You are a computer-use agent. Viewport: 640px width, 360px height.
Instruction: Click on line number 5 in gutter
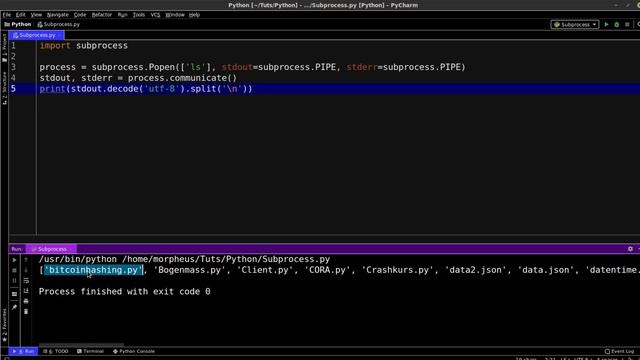pyautogui.click(x=13, y=89)
